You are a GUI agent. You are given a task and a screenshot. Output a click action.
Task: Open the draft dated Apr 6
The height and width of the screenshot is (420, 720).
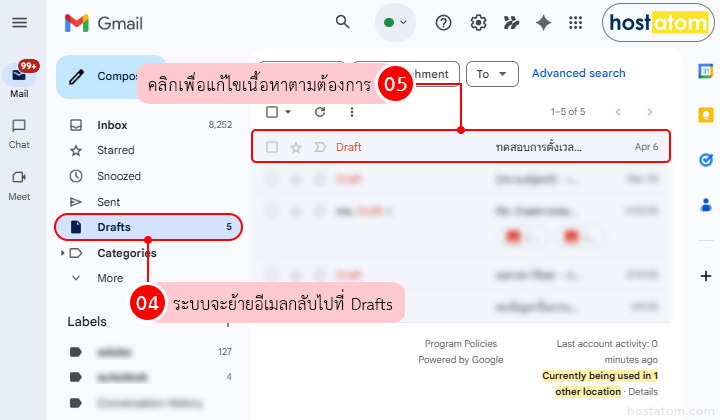(461, 147)
